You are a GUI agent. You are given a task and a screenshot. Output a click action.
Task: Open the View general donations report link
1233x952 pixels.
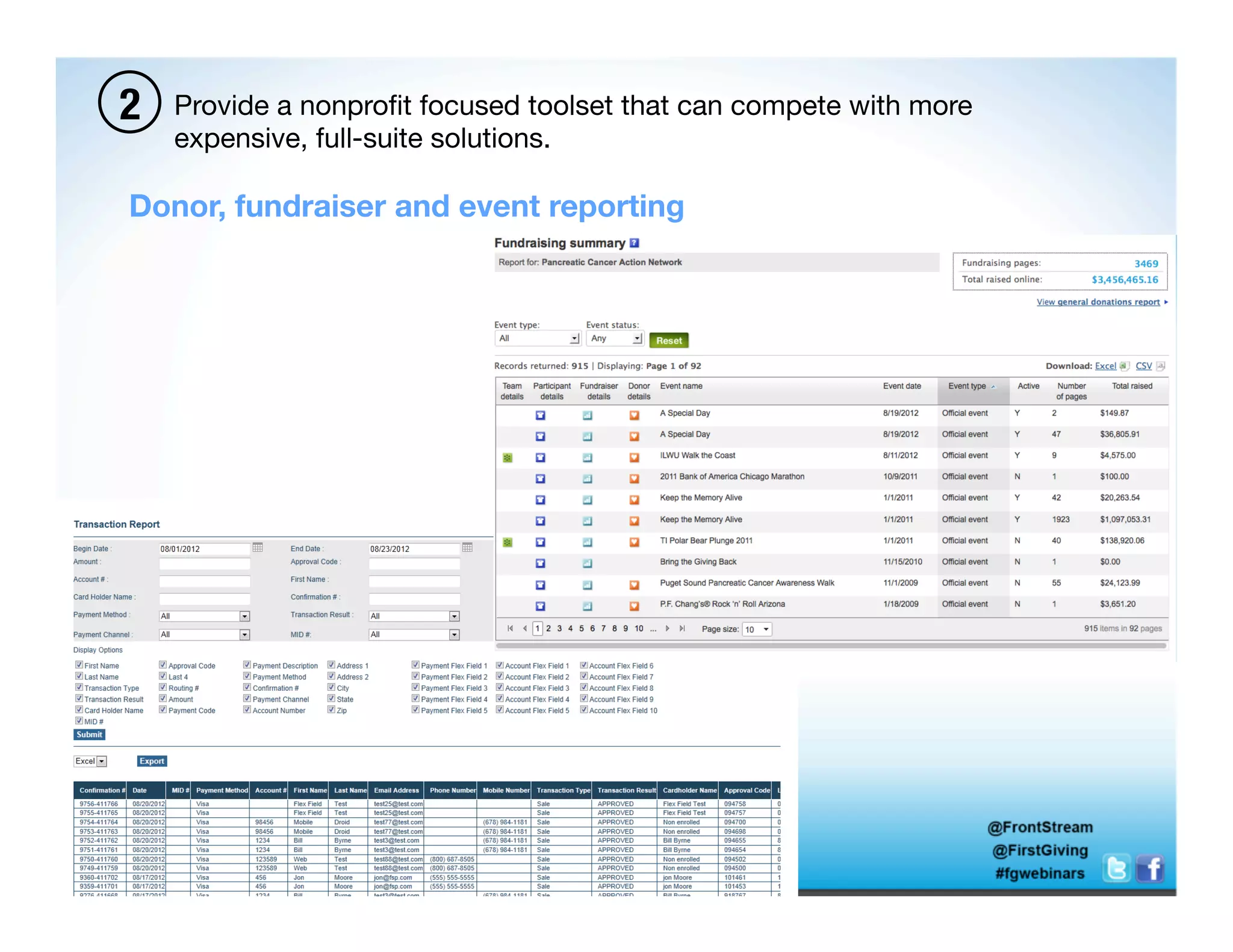pyautogui.click(x=1098, y=302)
